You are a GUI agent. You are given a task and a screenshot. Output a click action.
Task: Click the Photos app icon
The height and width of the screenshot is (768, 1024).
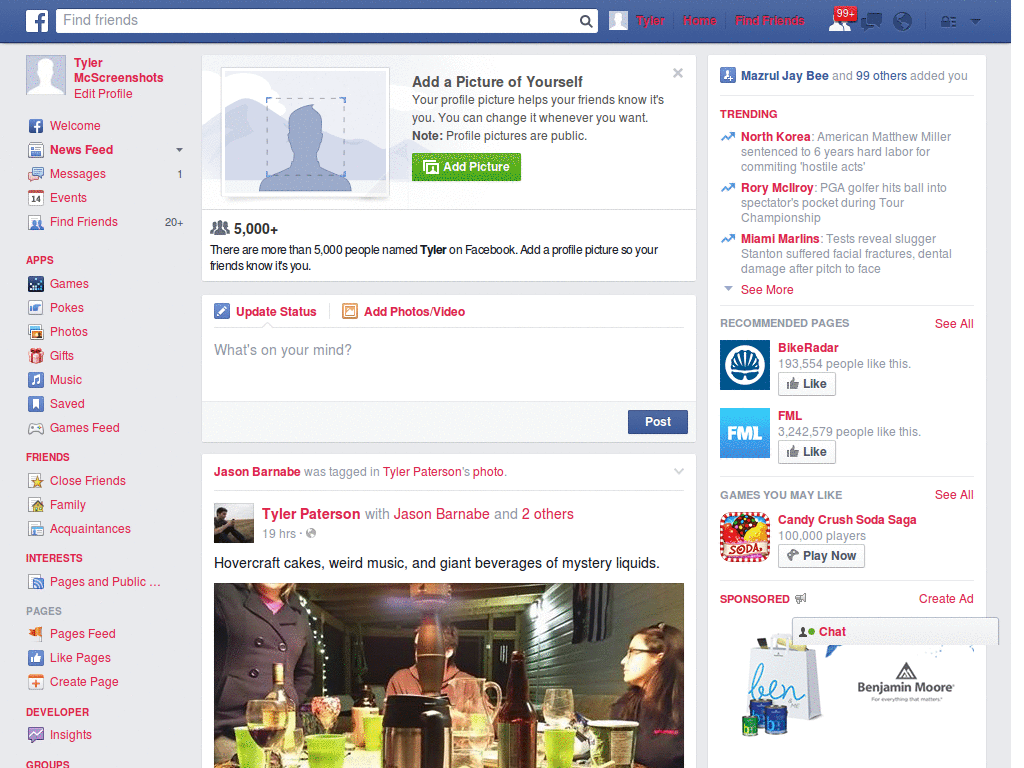pyautogui.click(x=36, y=332)
